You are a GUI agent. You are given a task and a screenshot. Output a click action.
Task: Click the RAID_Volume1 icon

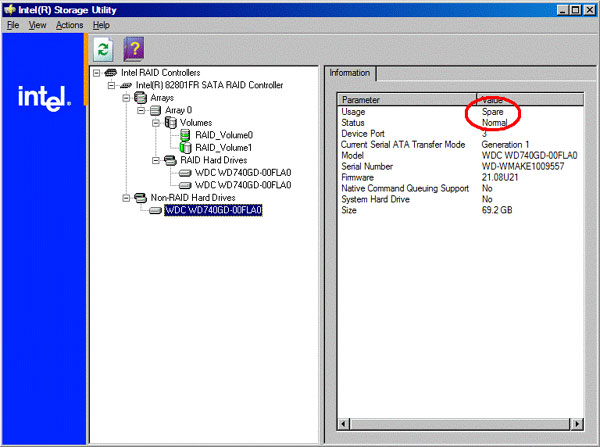pyautogui.click(x=185, y=147)
